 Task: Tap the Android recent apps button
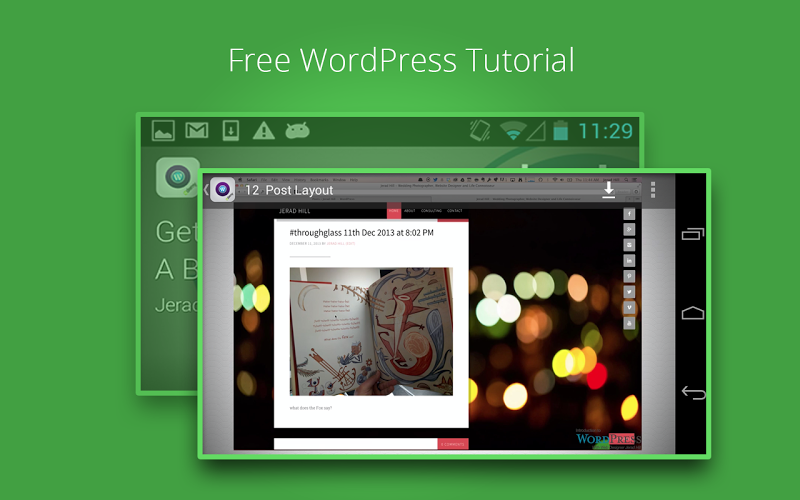coord(692,234)
